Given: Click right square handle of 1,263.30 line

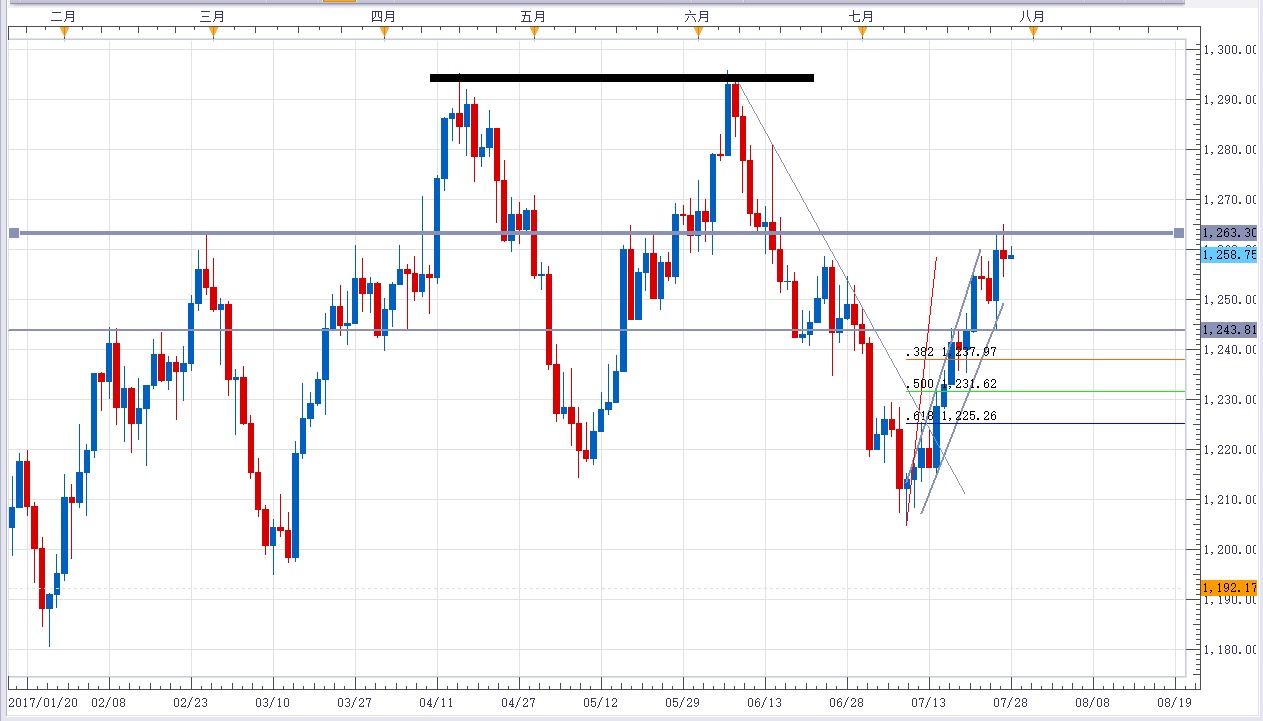Looking at the screenshot, I should [x=1178, y=233].
